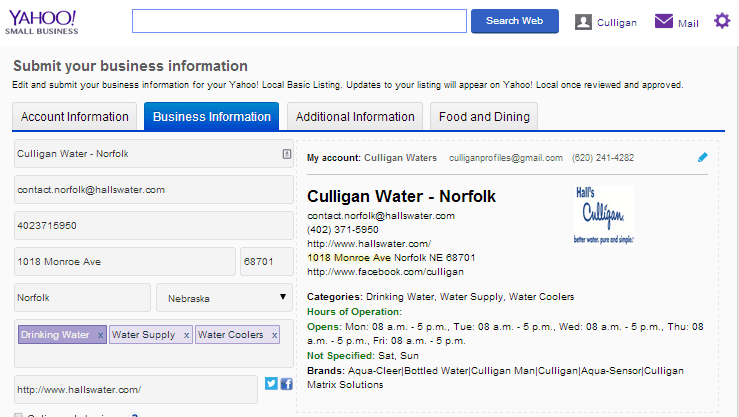The height and width of the screenshot is (417, 739).
Task: Click the Culligan Water - Norfolk preview heading
Action: (x=401, y=196)
